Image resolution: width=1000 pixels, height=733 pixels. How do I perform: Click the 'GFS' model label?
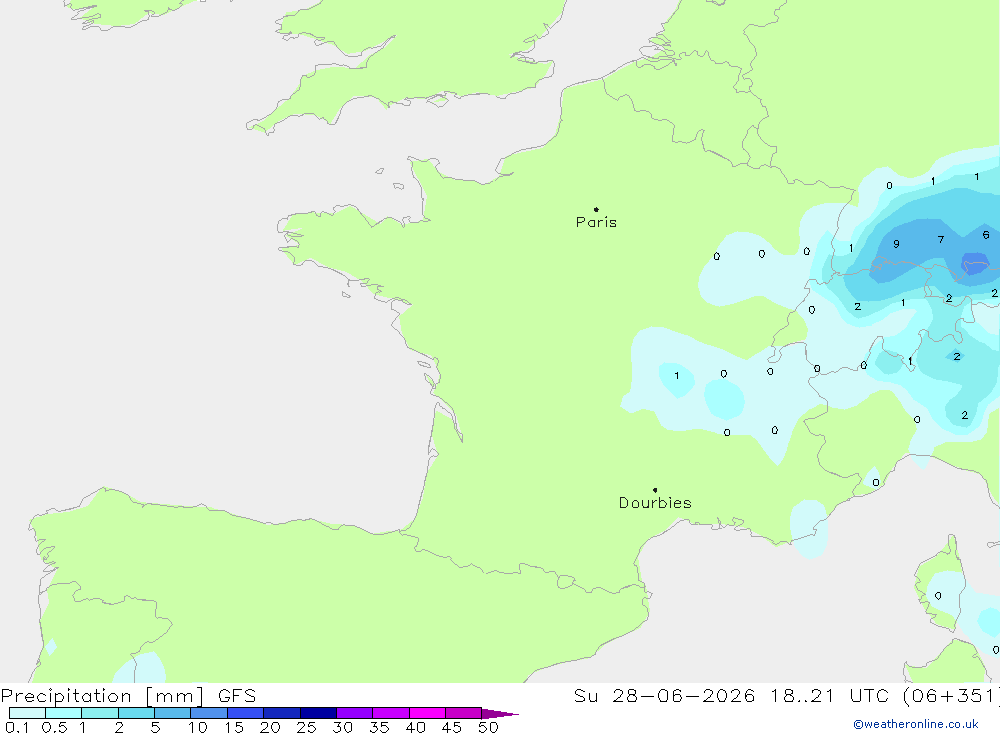237,696
